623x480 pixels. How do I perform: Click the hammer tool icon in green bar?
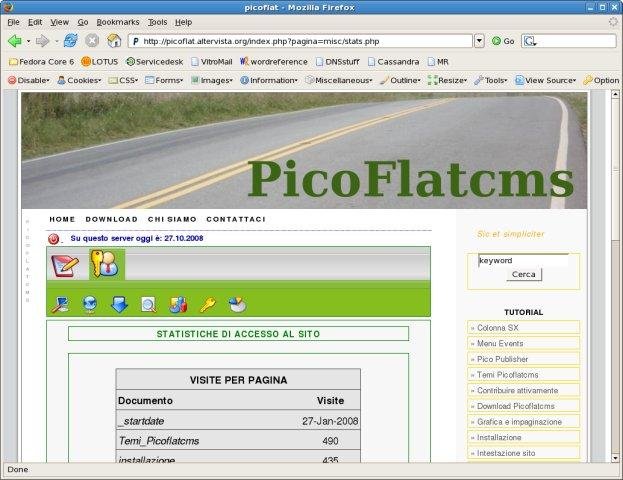coord(60,305)
